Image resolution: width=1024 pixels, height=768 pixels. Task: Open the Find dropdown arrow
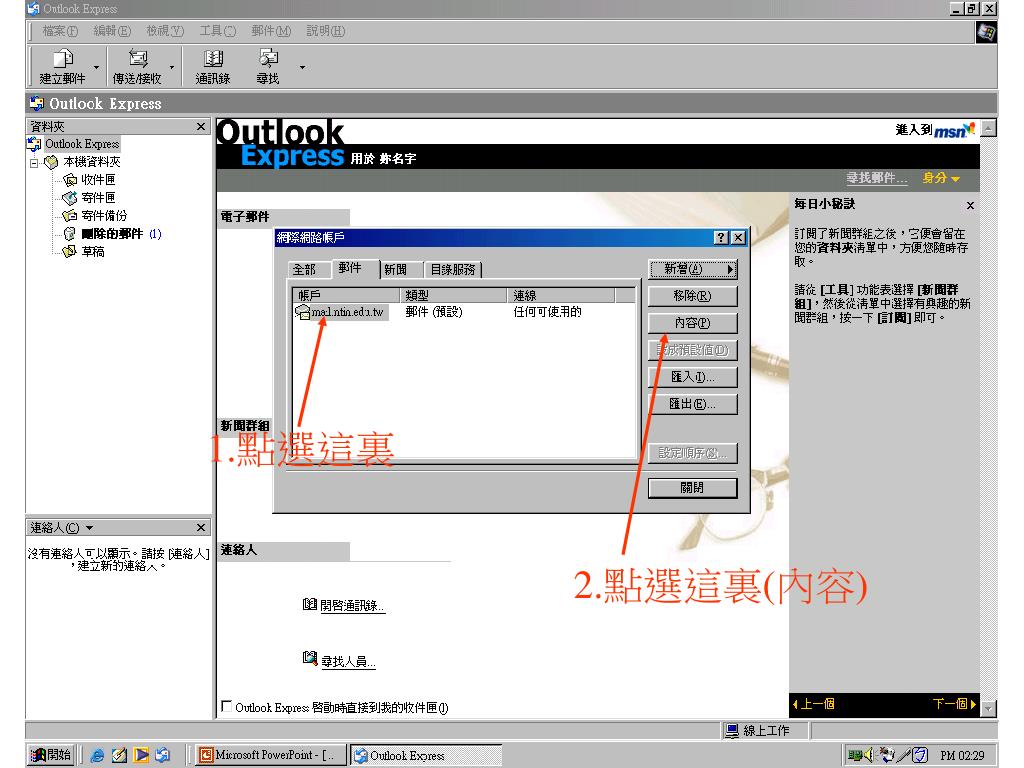pyautogui.click(x=302, y=67)
